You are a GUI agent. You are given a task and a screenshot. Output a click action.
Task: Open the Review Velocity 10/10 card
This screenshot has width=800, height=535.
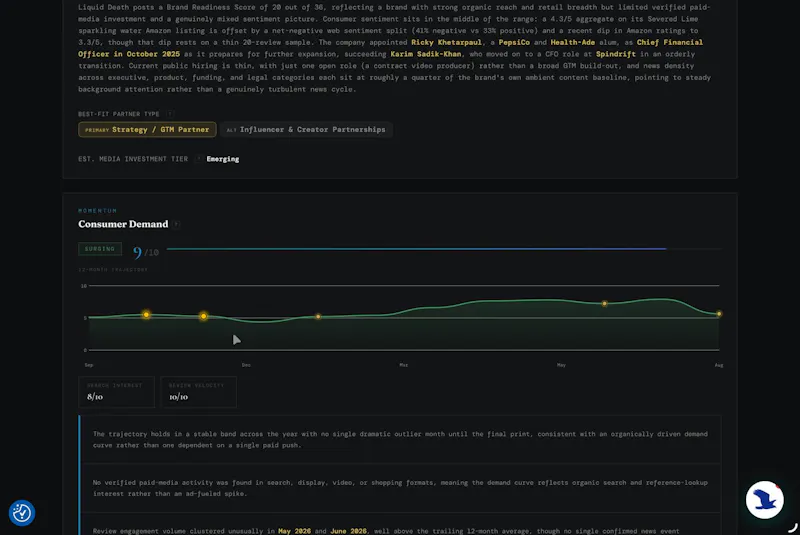tap(198, 392)
